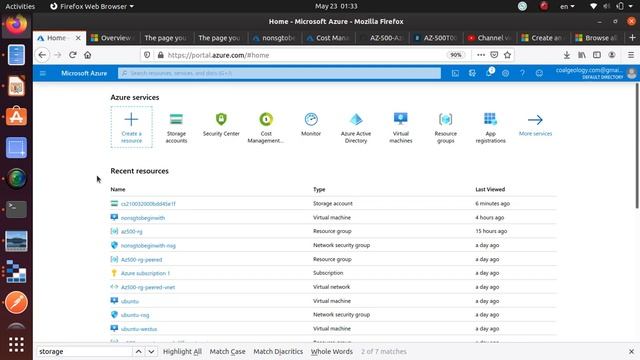Open Monitor service icon
The height and width of the screenshot is (360, 640).
[x=311, y=119]
